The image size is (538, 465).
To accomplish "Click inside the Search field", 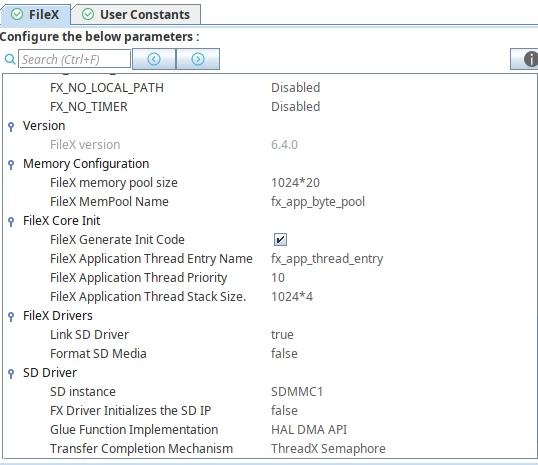I will coord(74,59).
